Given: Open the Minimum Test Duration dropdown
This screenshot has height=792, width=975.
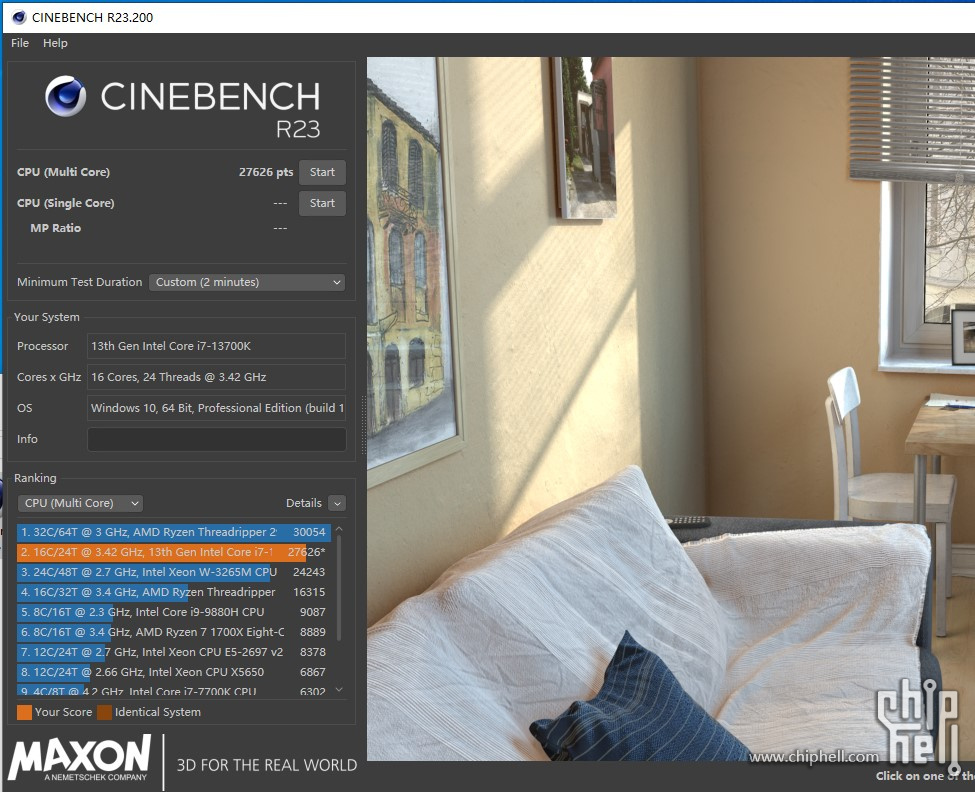Looking at the screenshot, I should tap(247, 282).
